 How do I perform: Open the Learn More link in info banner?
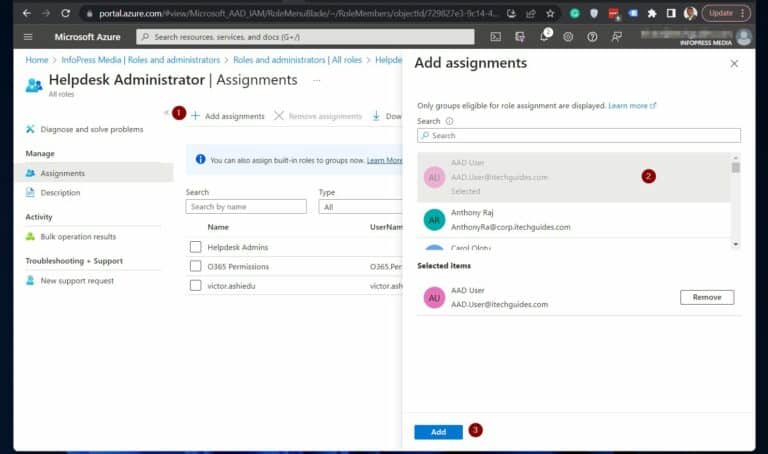[x=384, y=160]
